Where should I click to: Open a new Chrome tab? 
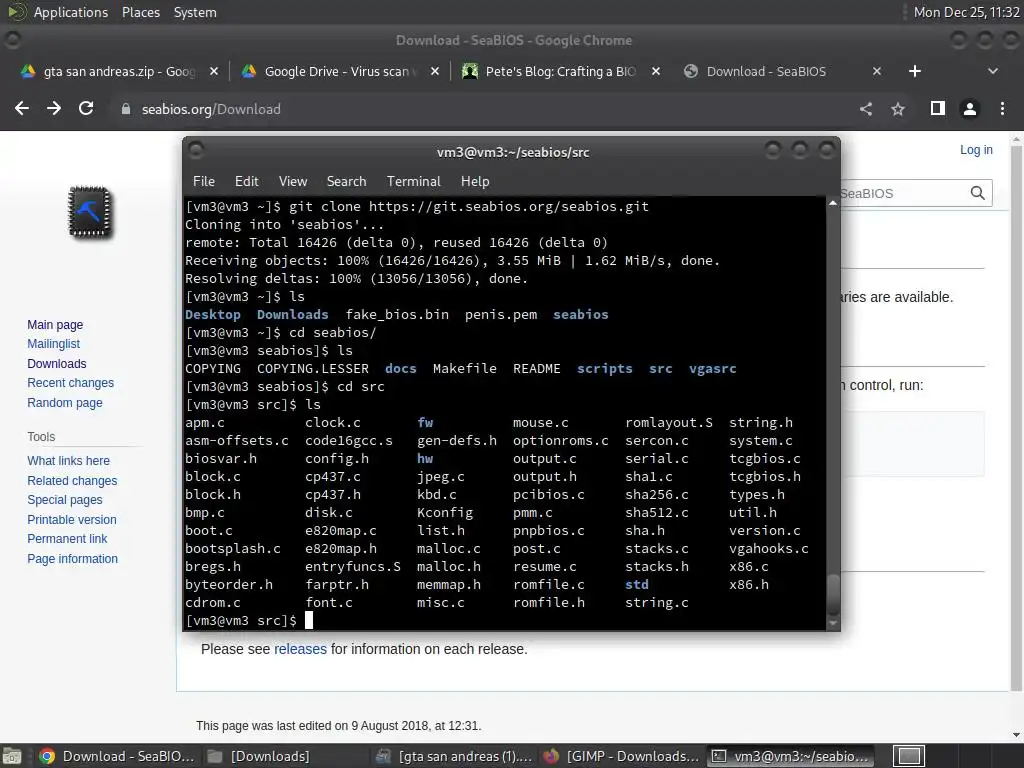(x=915, y=71)
